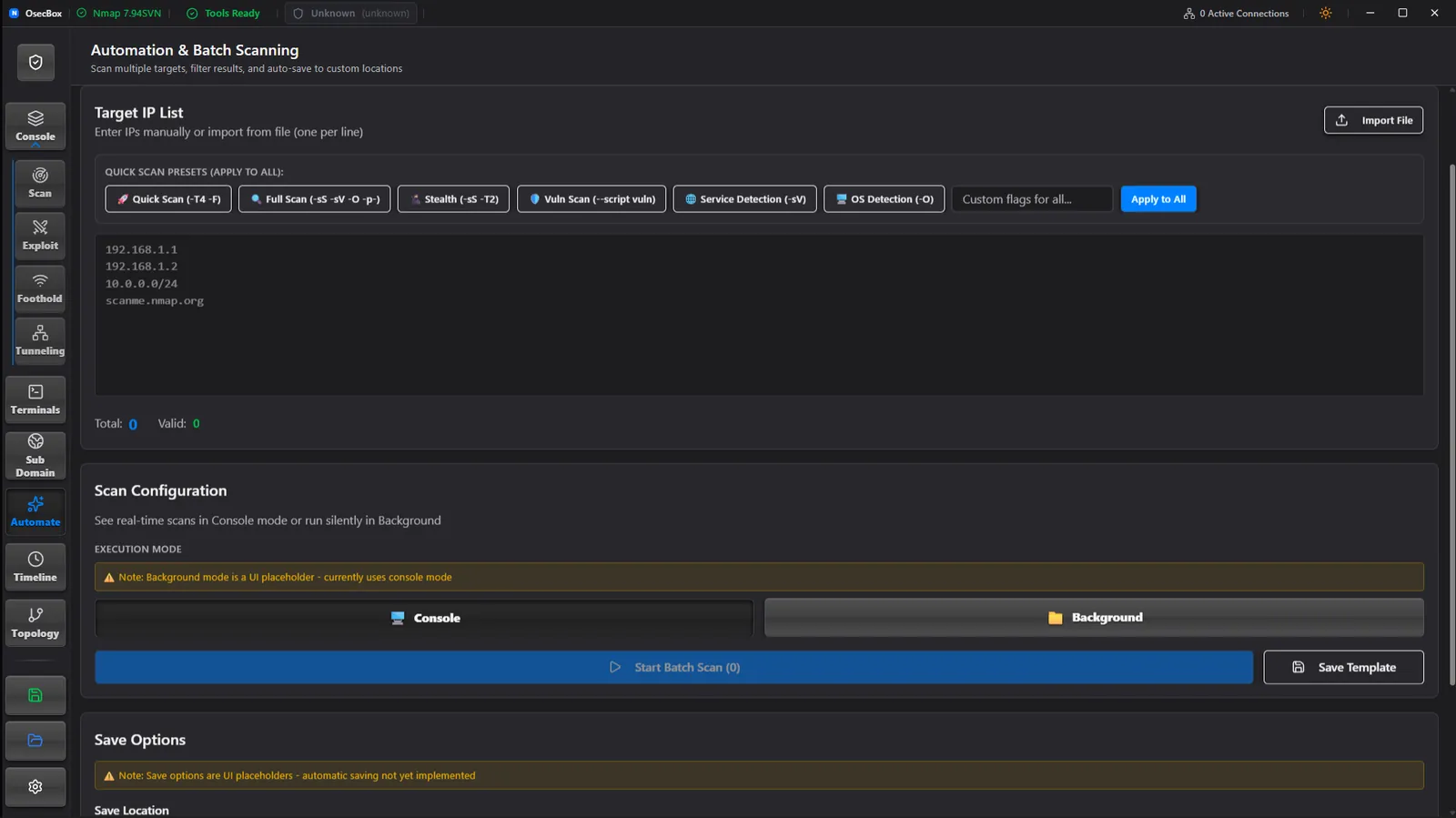Click the Automation & Batch Scanning heading
The width and height of the screenshot is (1456, 818).
click(x=195, y=50)
